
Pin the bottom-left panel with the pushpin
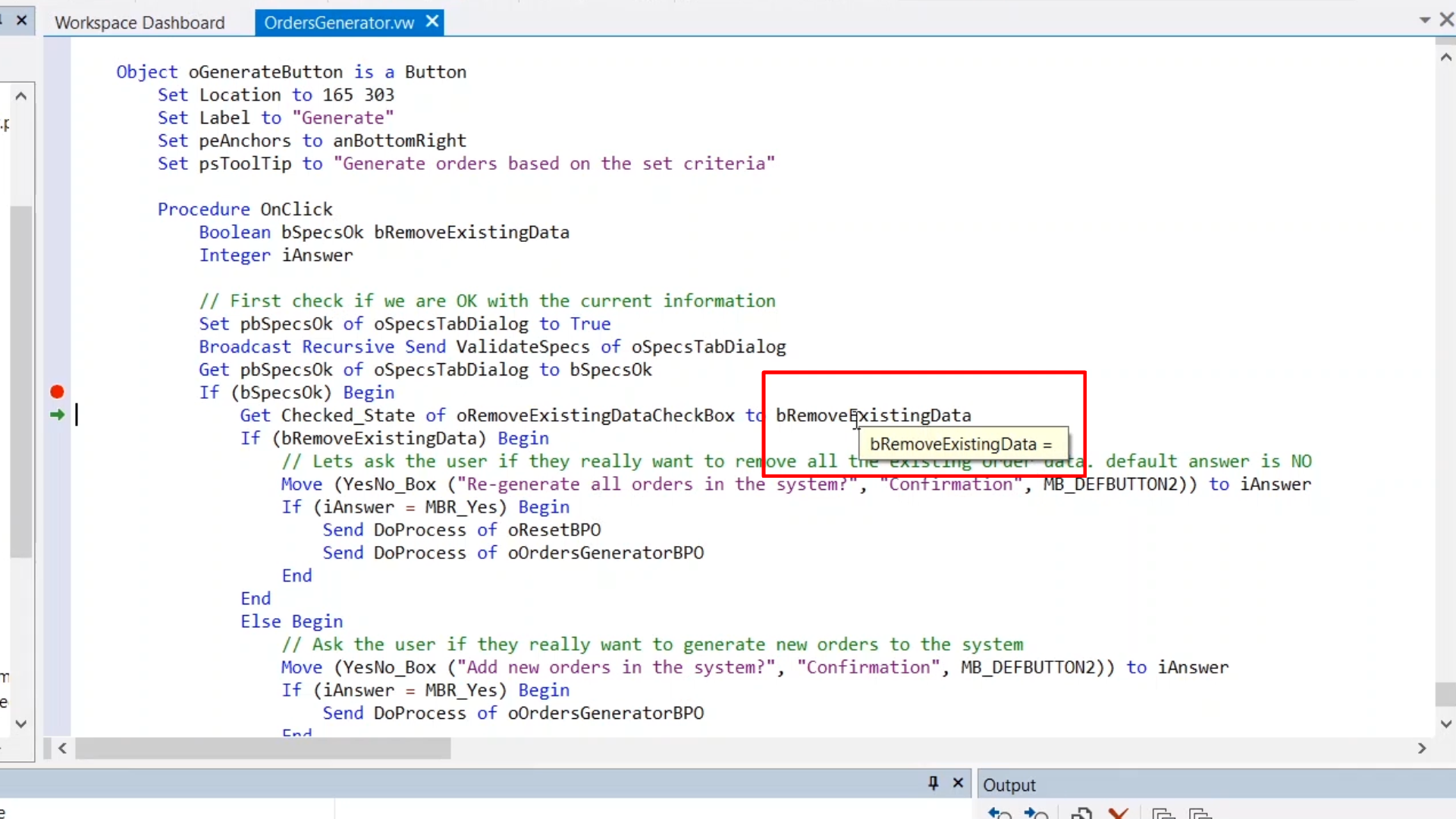coord(933,783)
